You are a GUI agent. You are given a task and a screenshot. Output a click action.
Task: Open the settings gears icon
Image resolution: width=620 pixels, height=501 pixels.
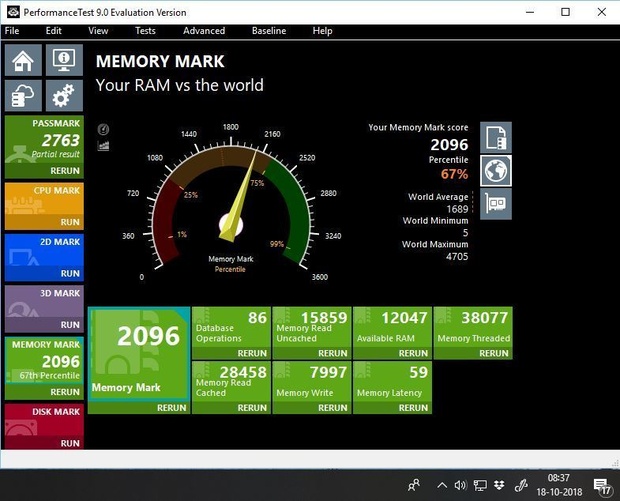[64, 96]
